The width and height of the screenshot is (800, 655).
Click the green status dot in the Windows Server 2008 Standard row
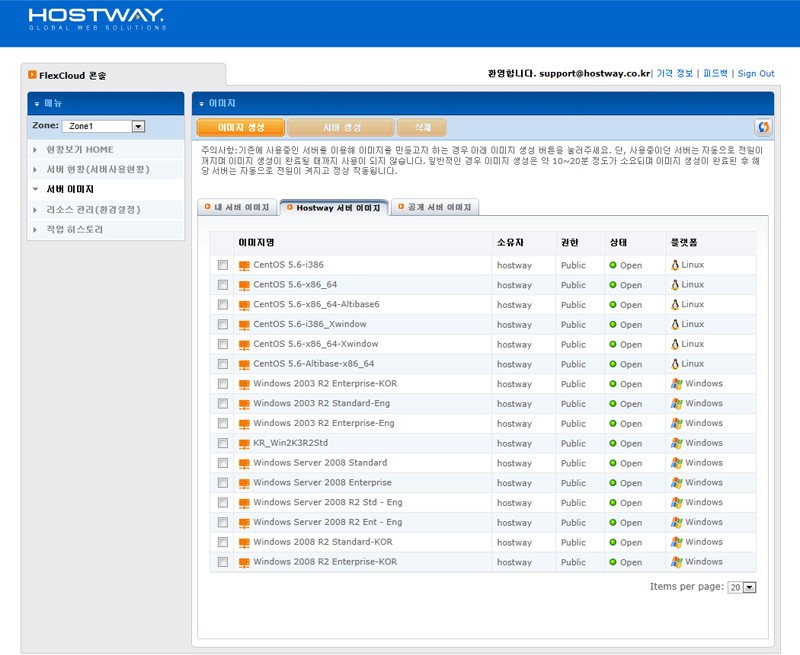[613, 463]
